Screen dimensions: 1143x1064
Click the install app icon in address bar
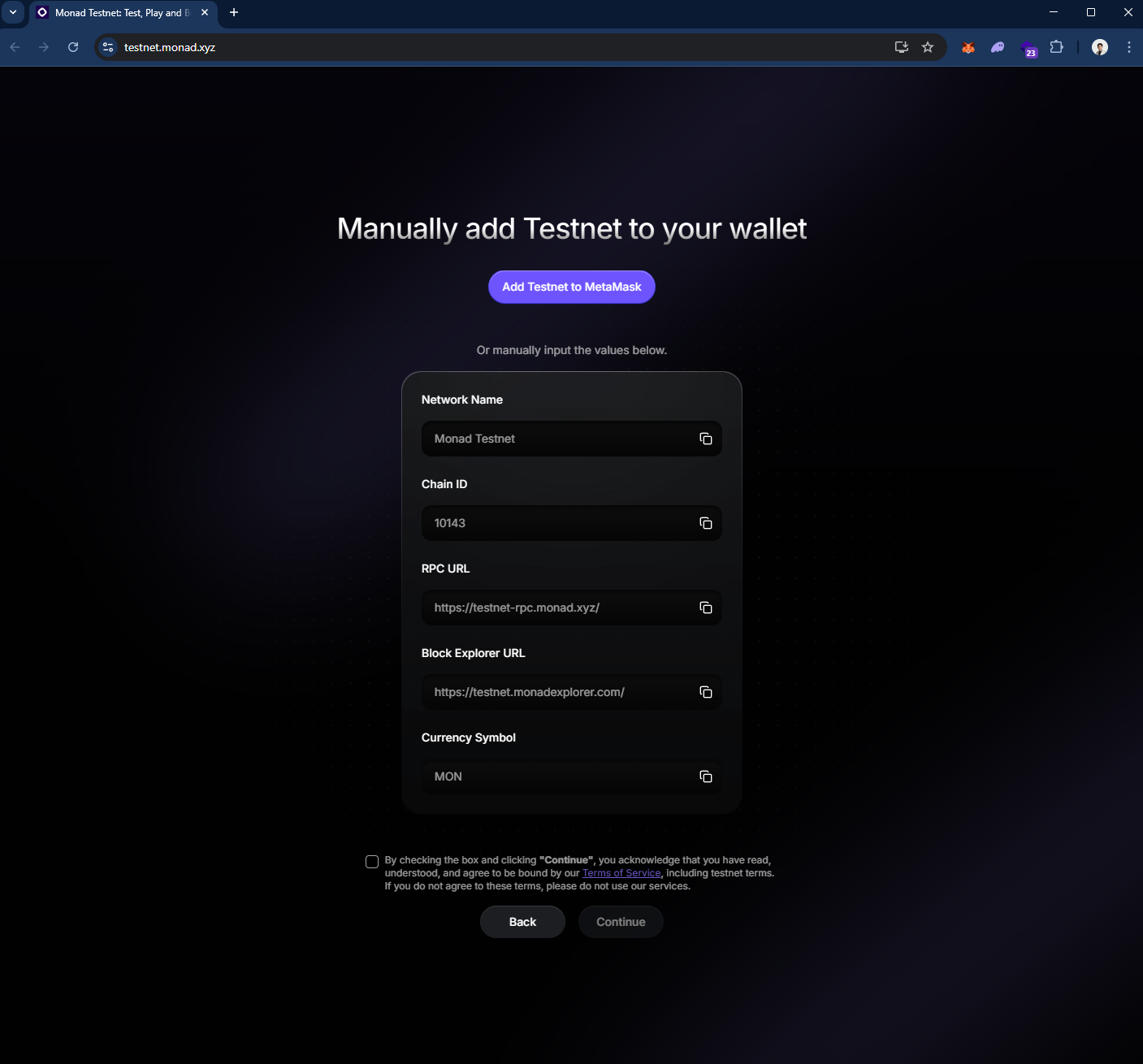click(901, 47)
